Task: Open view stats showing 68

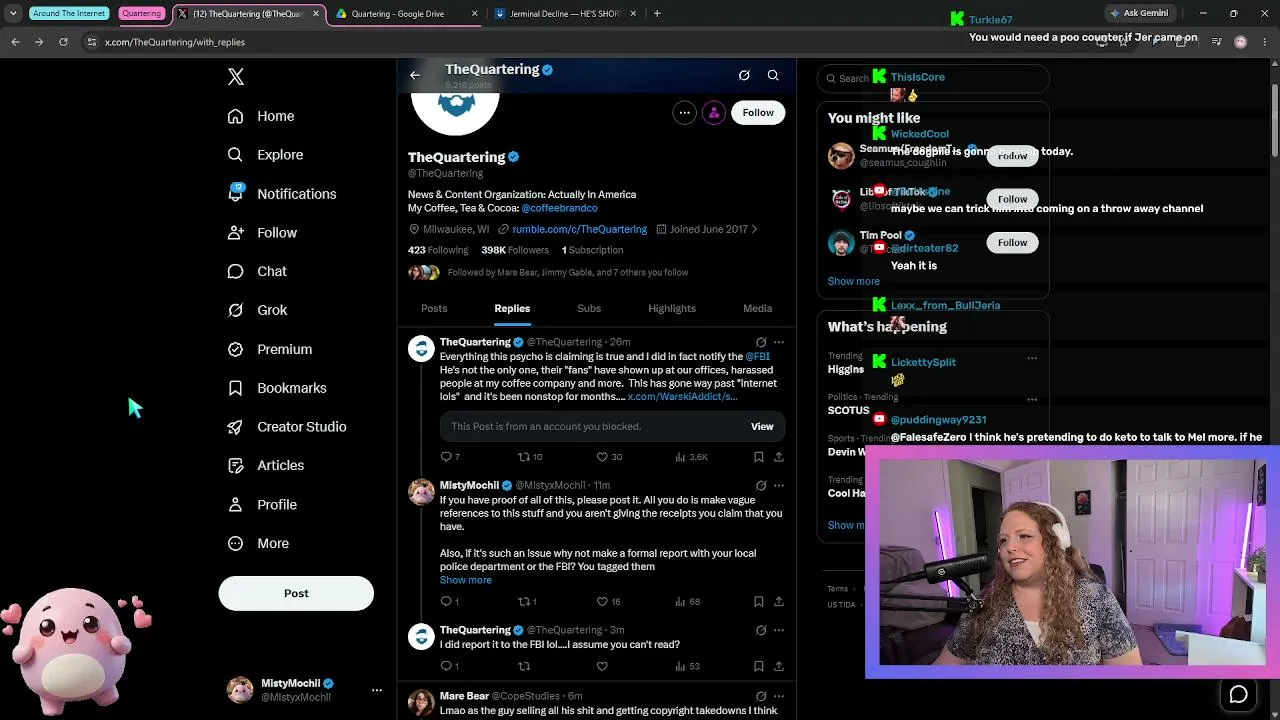Action: [688, 602]
